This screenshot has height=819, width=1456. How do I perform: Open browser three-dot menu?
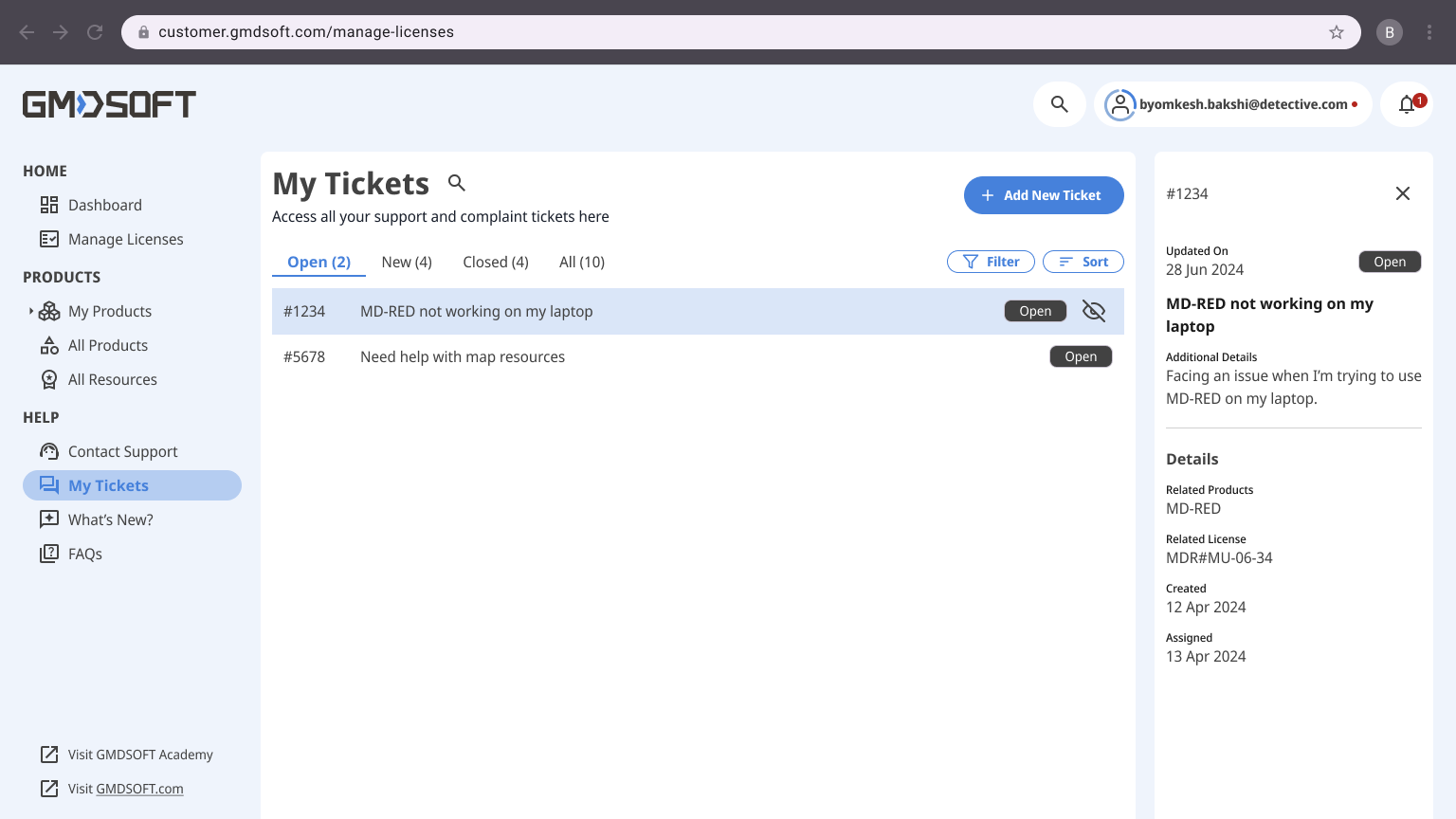pyautogui.click(x=1429, y=32)
